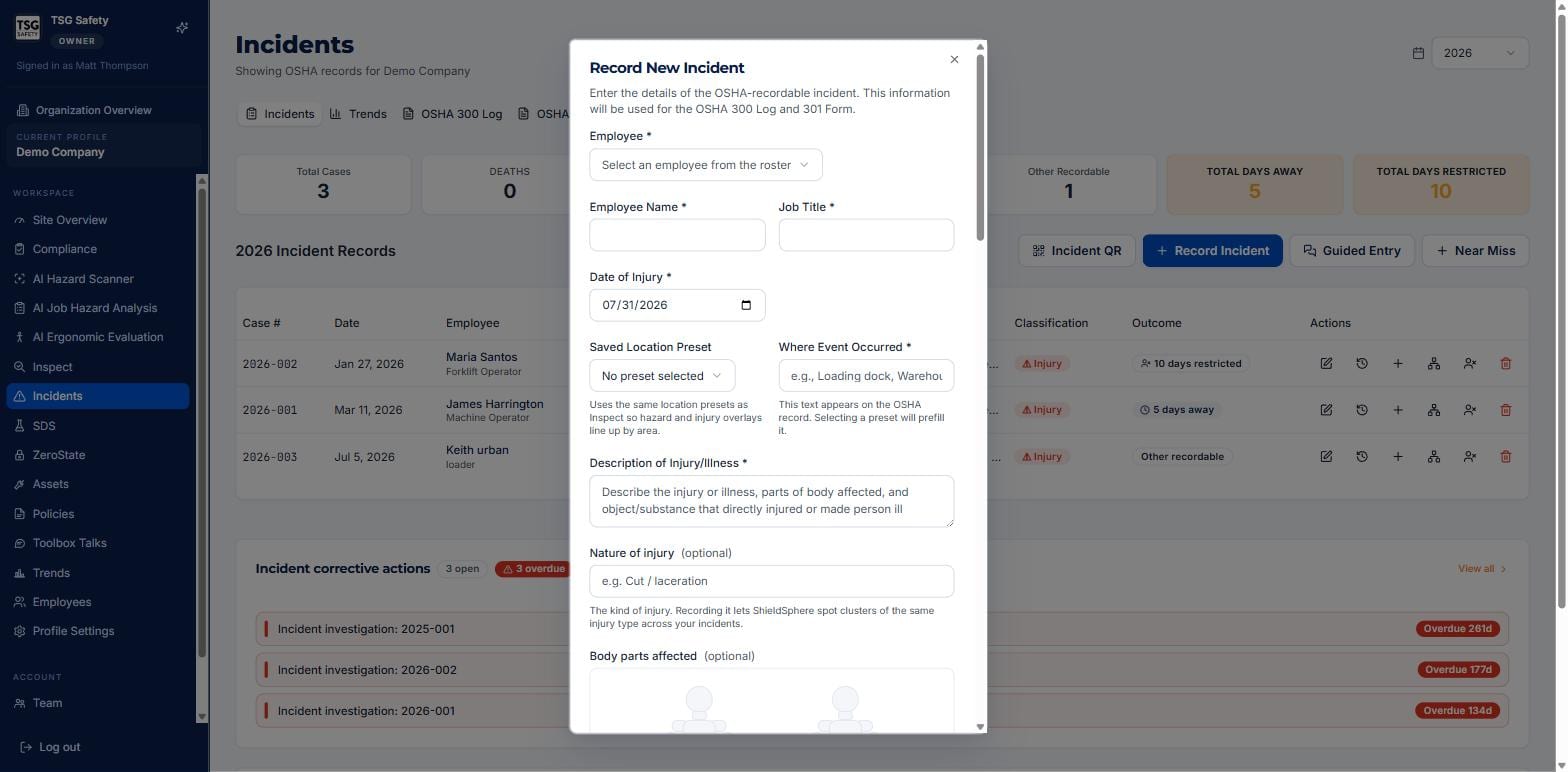Click the sparkle icon next to TSG Safety
The height and width of the screenshot is (772, 1568).
click(x=182, y=28)
